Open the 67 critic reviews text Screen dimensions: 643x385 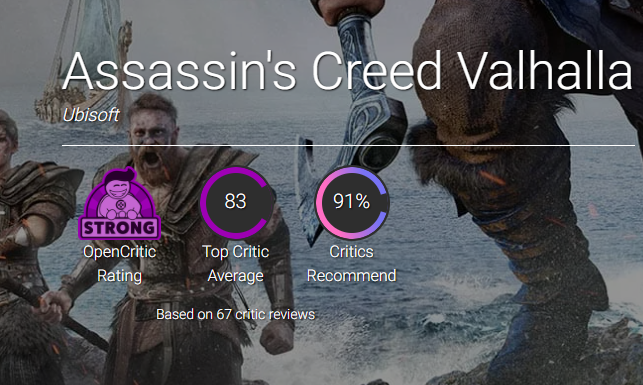[x=235, y=314]
